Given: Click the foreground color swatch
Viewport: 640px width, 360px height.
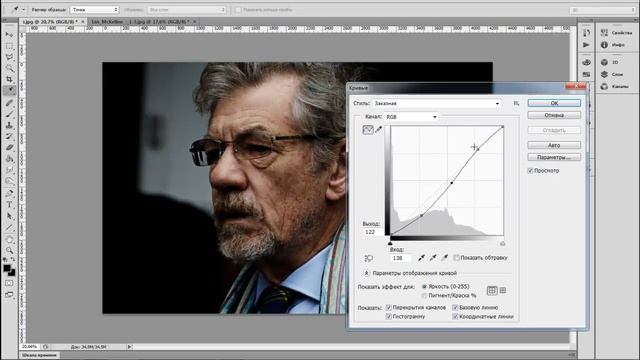Looking at the screenshot, I should click(7, 268).
